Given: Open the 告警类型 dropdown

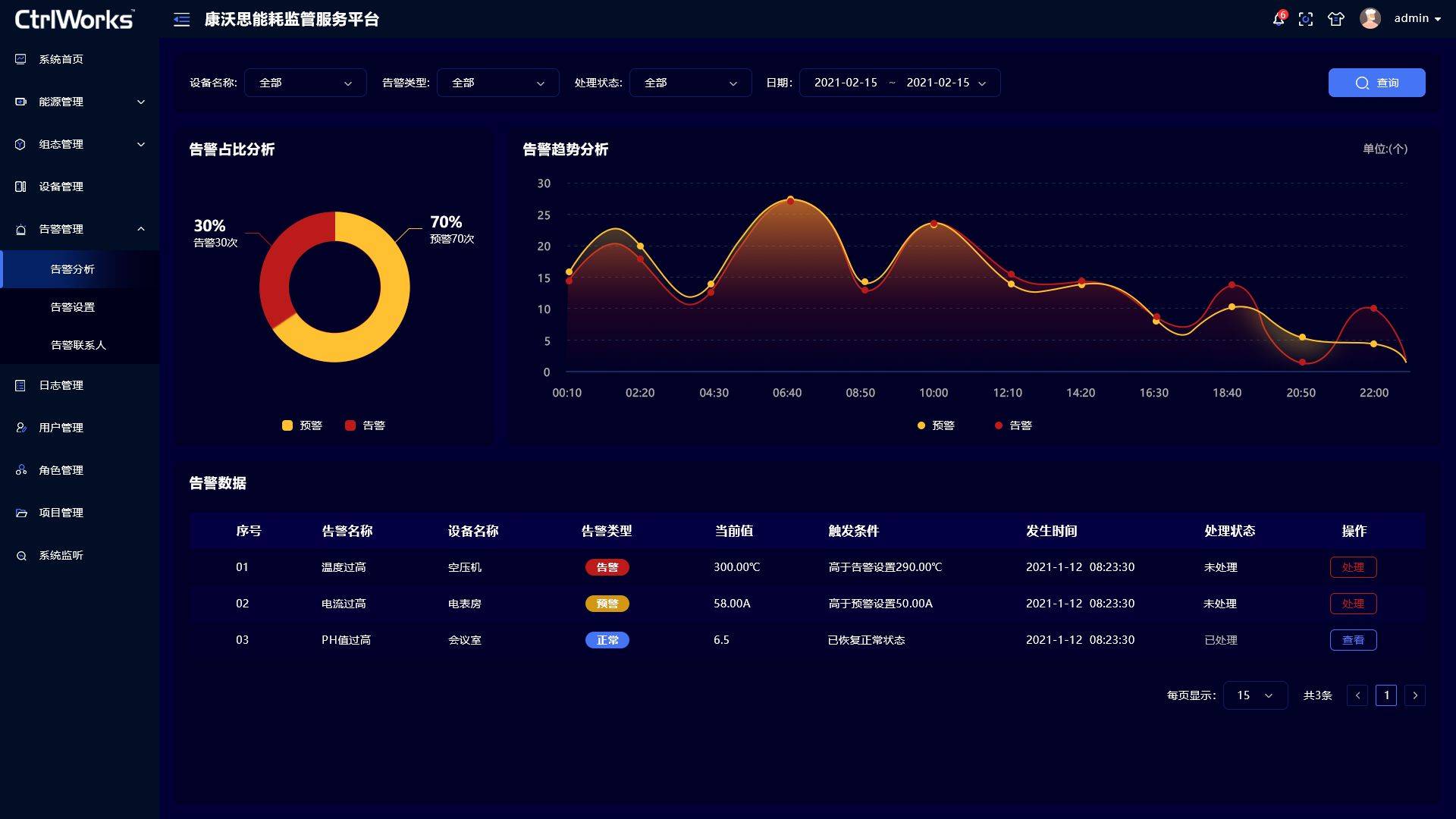Looking at the screenshot, I should coord(498,83).
